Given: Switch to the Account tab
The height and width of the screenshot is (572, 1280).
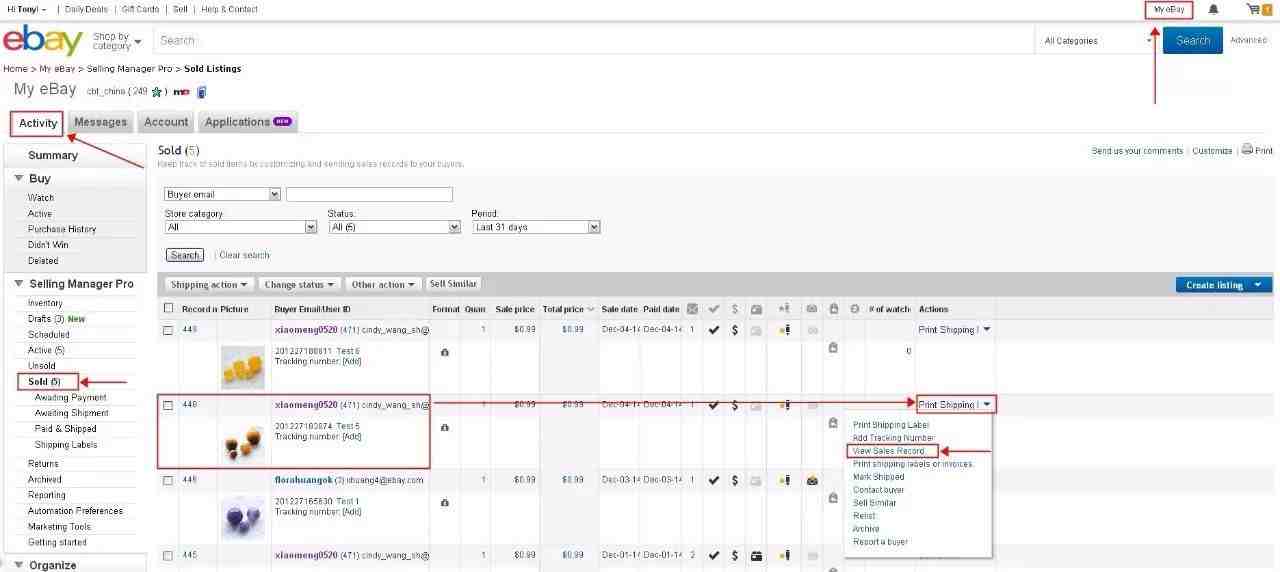Looking at the screenshot, I should click(166, 122).
